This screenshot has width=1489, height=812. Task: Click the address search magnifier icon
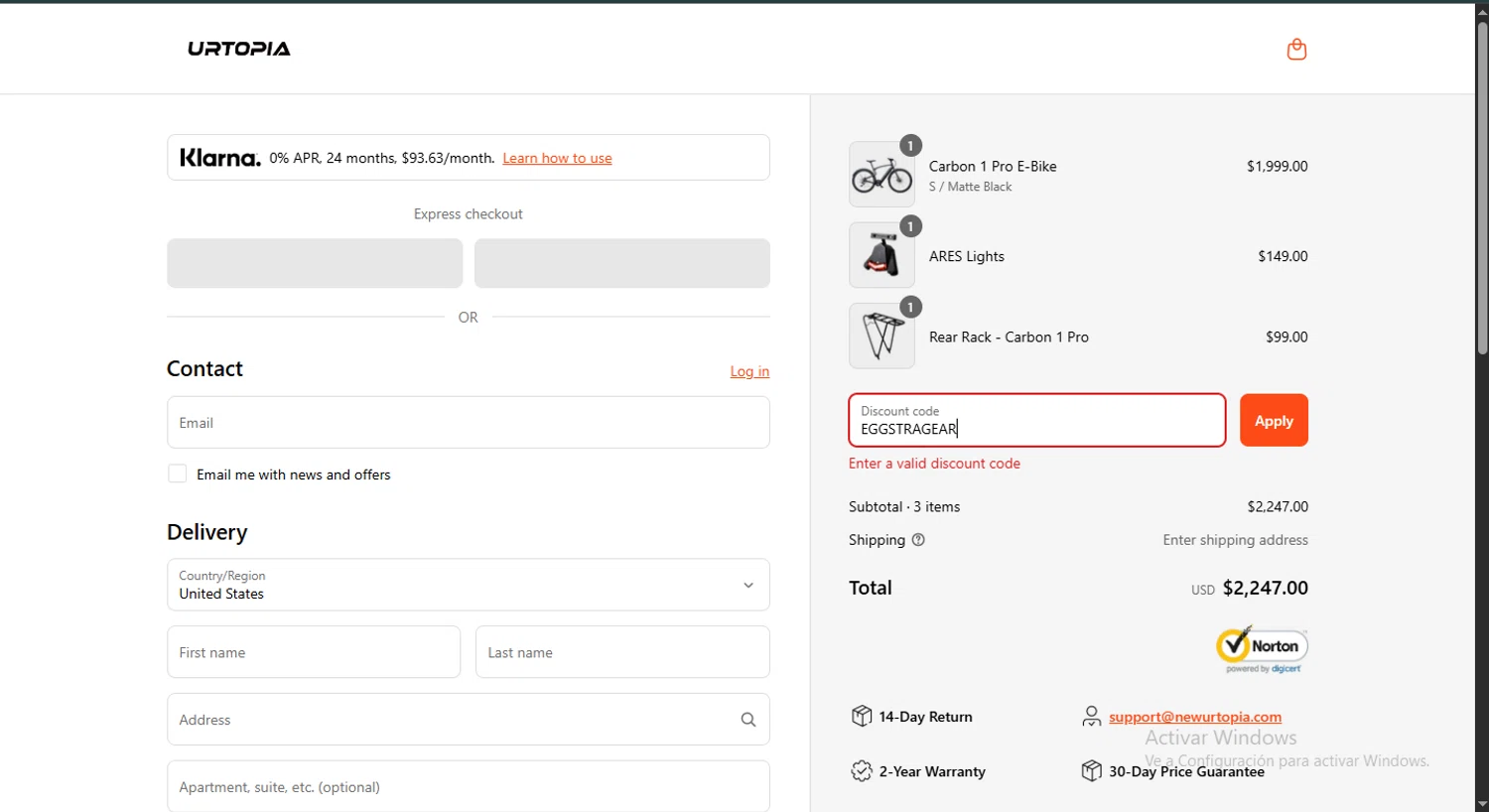(748, 720)
